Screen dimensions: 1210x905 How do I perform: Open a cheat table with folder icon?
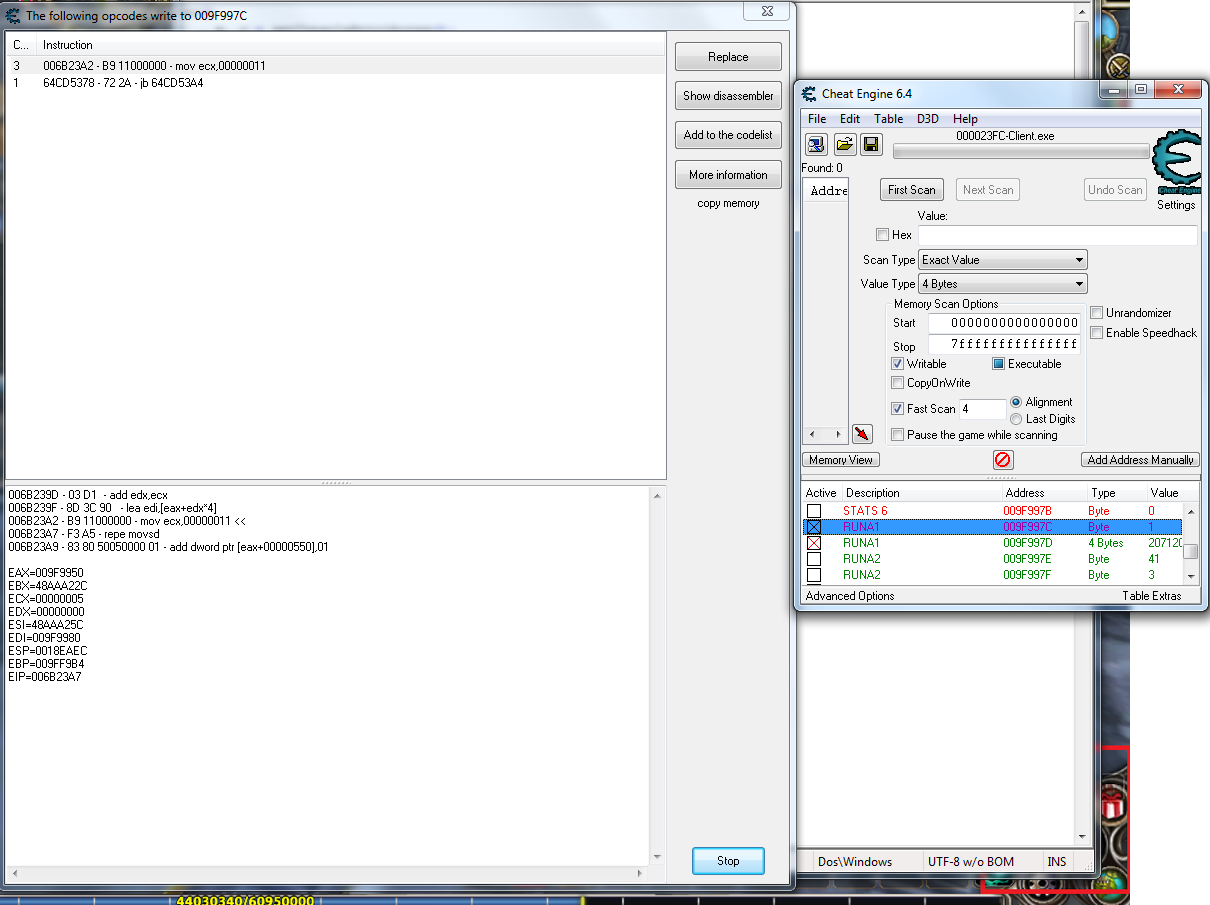(x=844, y=145)
